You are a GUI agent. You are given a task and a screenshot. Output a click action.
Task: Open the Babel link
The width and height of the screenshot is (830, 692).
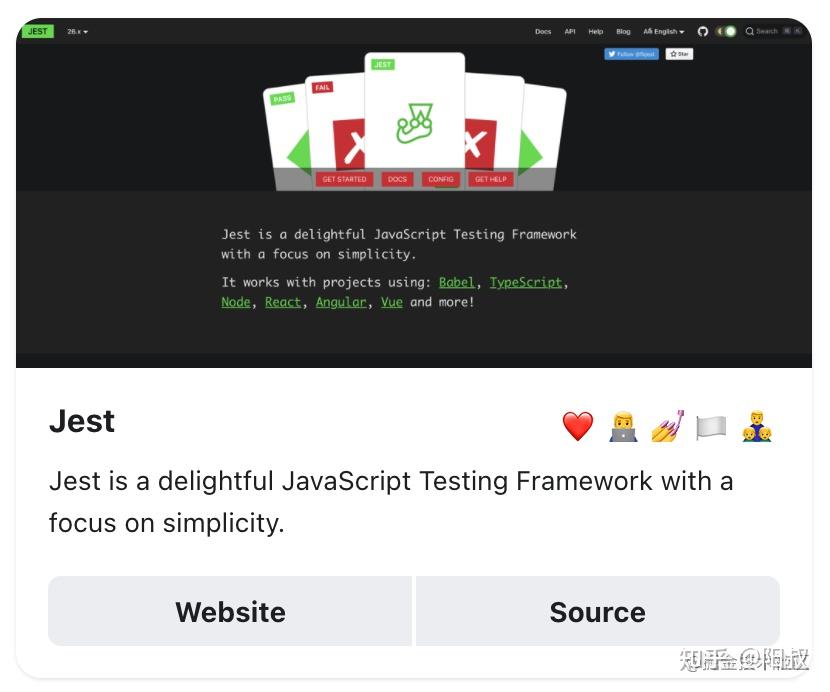click(x=456, y=283)
